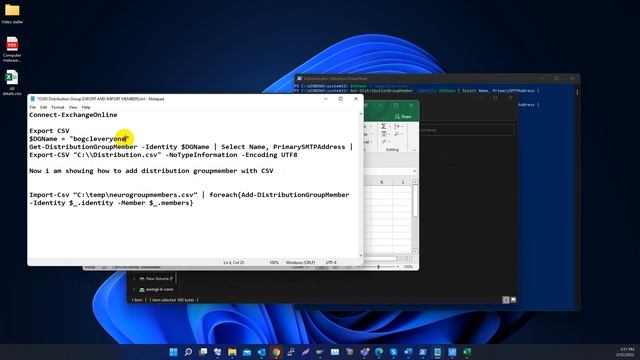Click the Notepad scrollbar down arrow
Viewport: 640px width, 360px height.
(361, 256)
